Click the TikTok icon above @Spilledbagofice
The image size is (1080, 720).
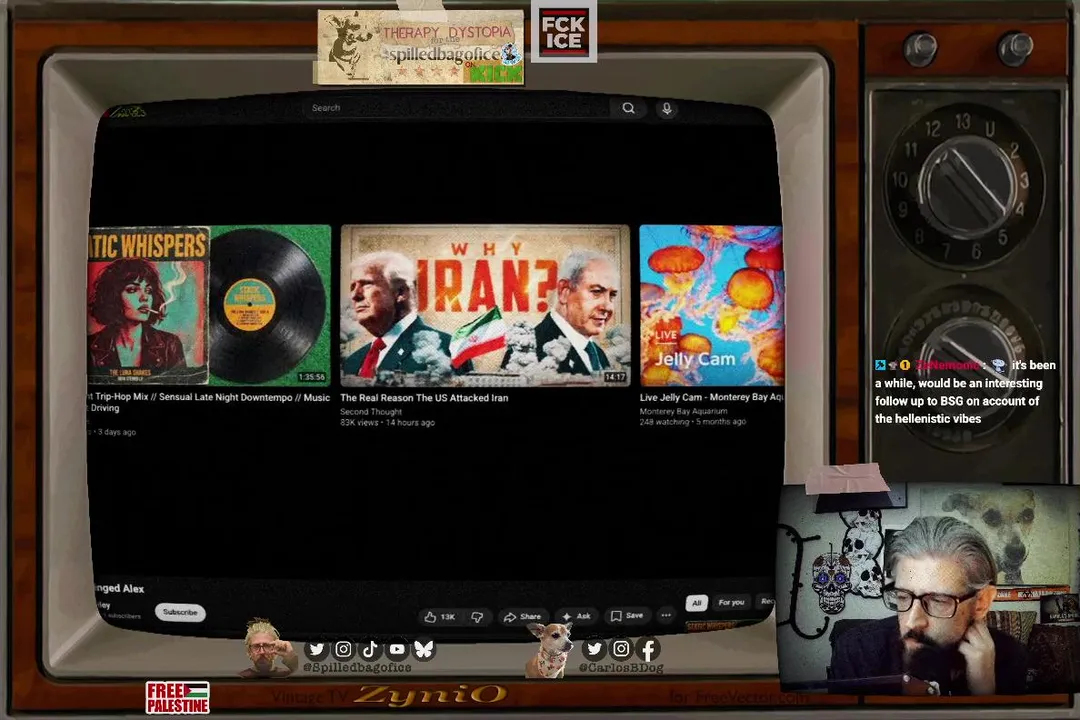click(x=371, y=649)
